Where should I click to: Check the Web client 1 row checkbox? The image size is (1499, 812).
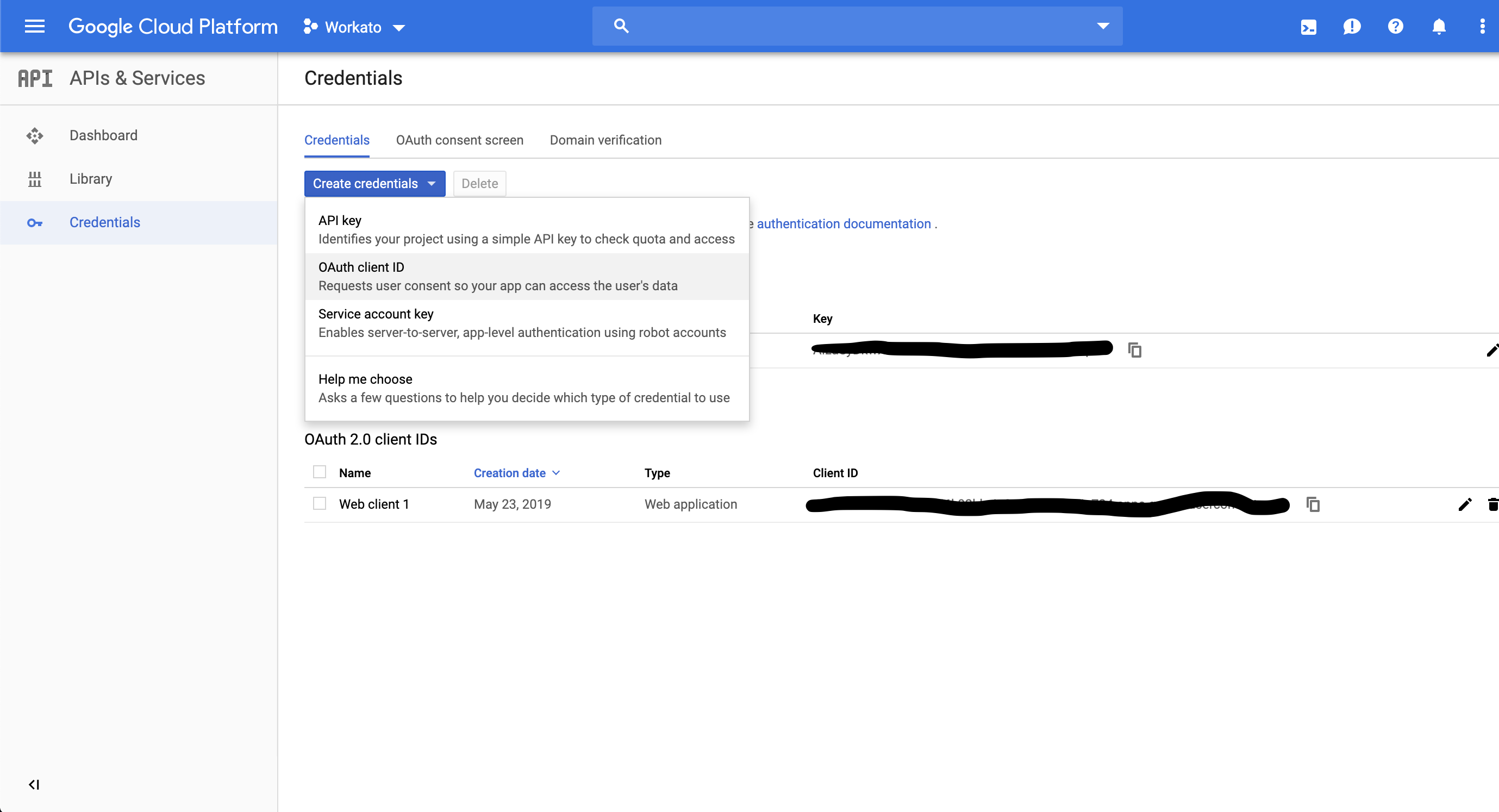click(x=320, y=503)
